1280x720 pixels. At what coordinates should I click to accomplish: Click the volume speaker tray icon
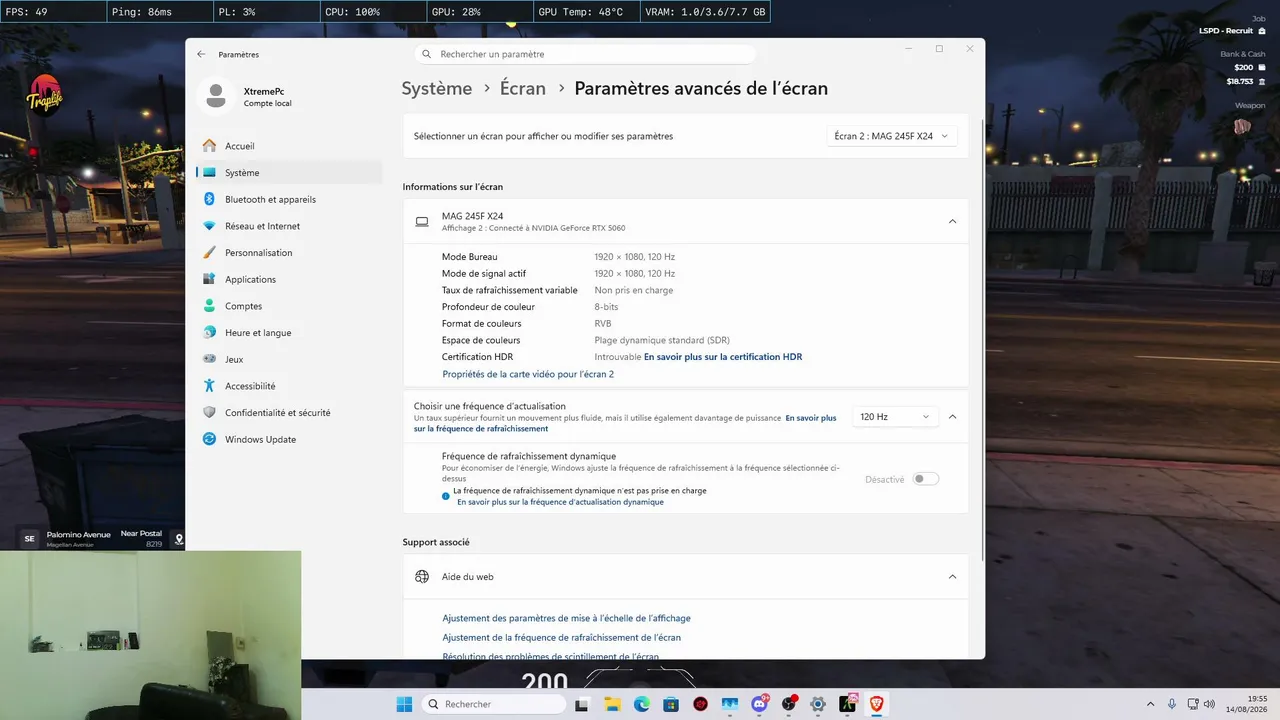[1209, 704]
